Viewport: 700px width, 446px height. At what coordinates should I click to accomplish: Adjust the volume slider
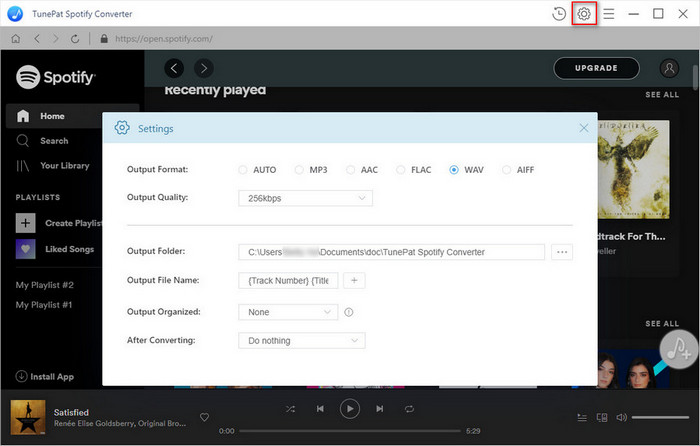point(660,417)
